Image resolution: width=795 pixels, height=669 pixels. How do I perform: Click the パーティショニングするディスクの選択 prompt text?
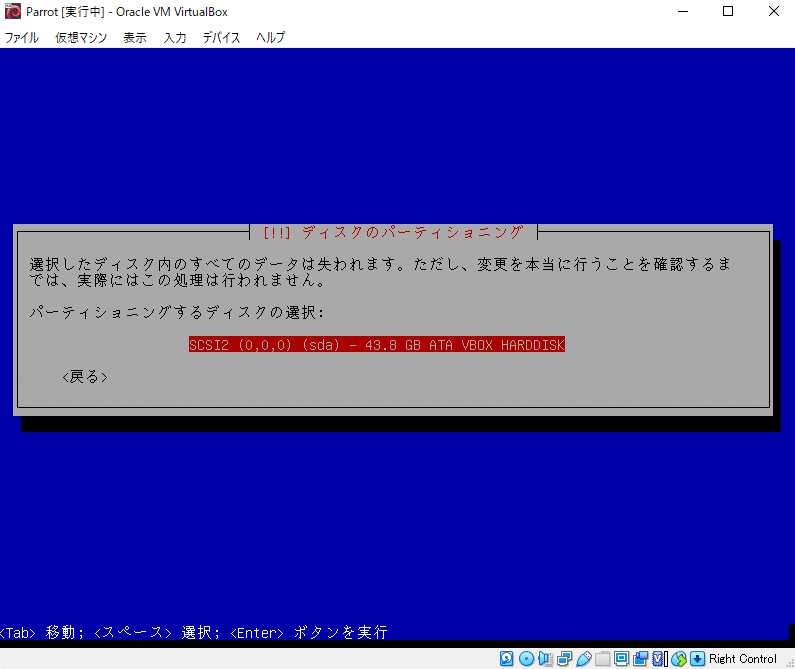(x=176, y=312)
